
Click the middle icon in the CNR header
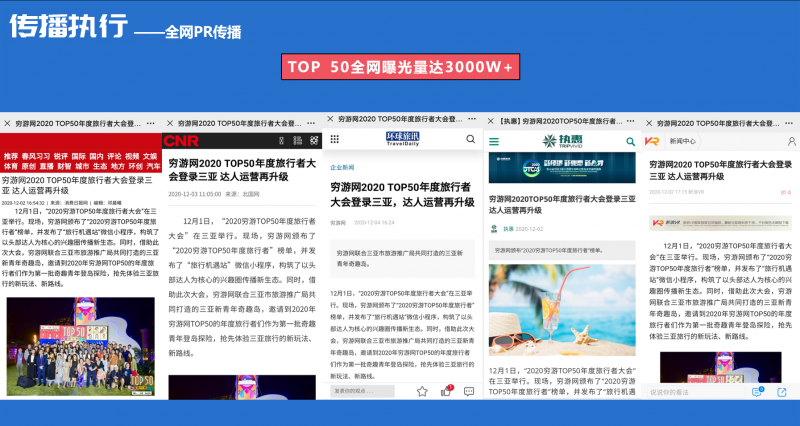click(x=297, y=141)
